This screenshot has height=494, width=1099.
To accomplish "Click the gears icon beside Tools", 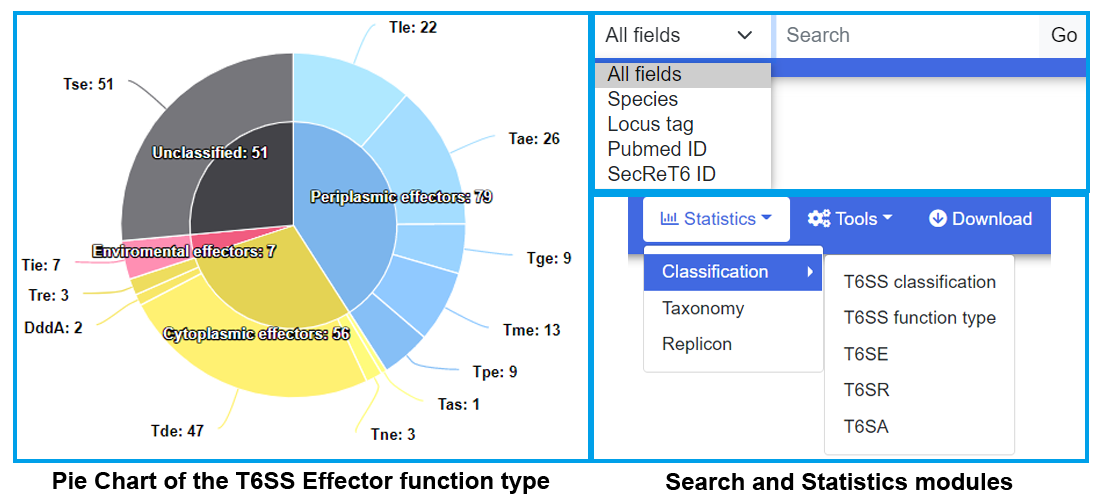I will [x=819, y=219].
